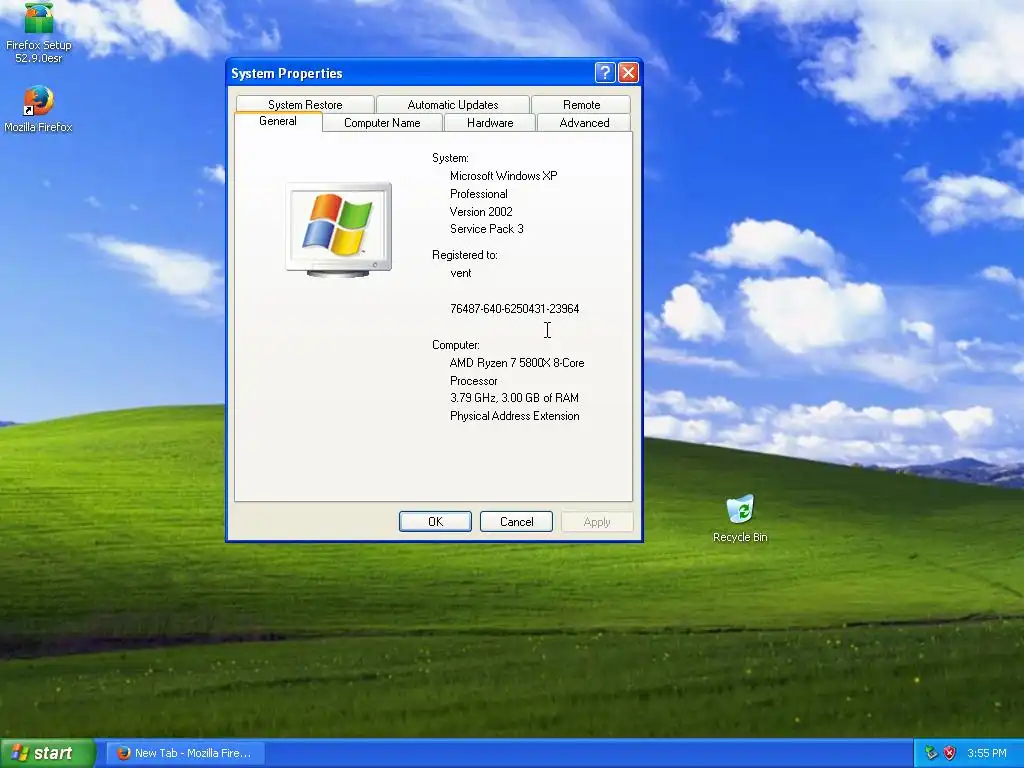Click the safely remove hardware tray icon
Screen dimensions: 1024x768
pyautogui.click(x=931, y=753)
